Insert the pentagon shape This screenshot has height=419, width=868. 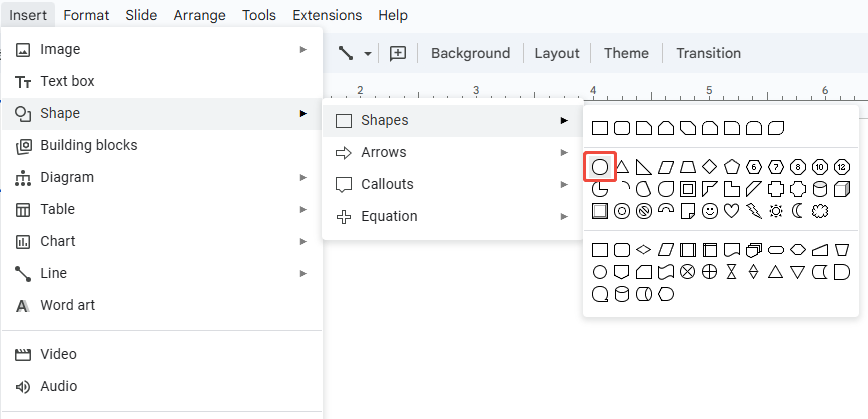click(x=732, y=166)
